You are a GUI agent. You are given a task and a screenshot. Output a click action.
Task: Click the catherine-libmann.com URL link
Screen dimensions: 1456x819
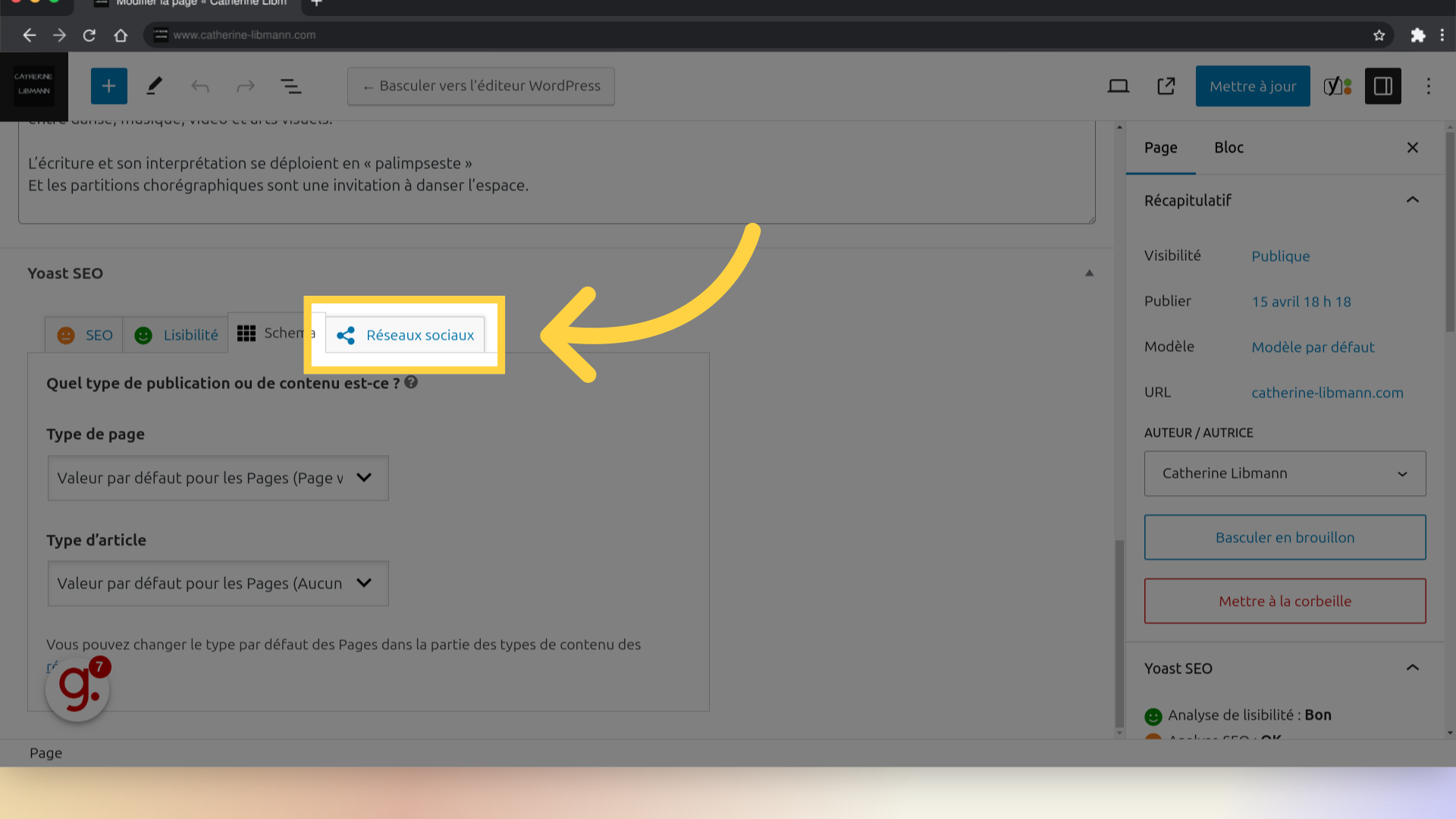tap(1327, 393)
